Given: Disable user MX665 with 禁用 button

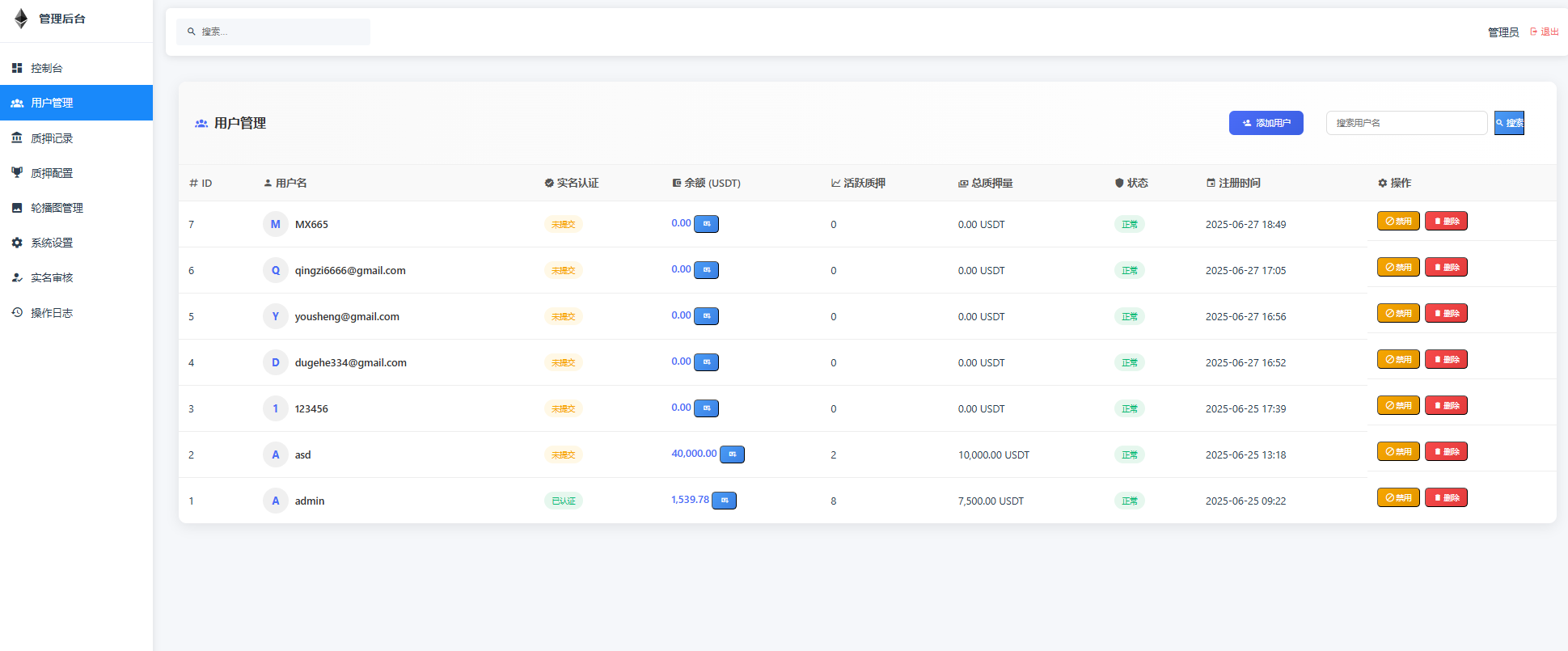Looking at the screenshot, I should click(x=1398, y=221).
